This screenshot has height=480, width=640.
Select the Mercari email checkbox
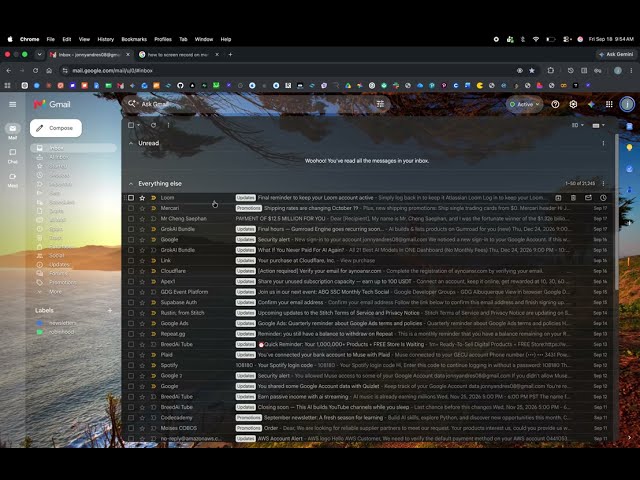point(131,208)
